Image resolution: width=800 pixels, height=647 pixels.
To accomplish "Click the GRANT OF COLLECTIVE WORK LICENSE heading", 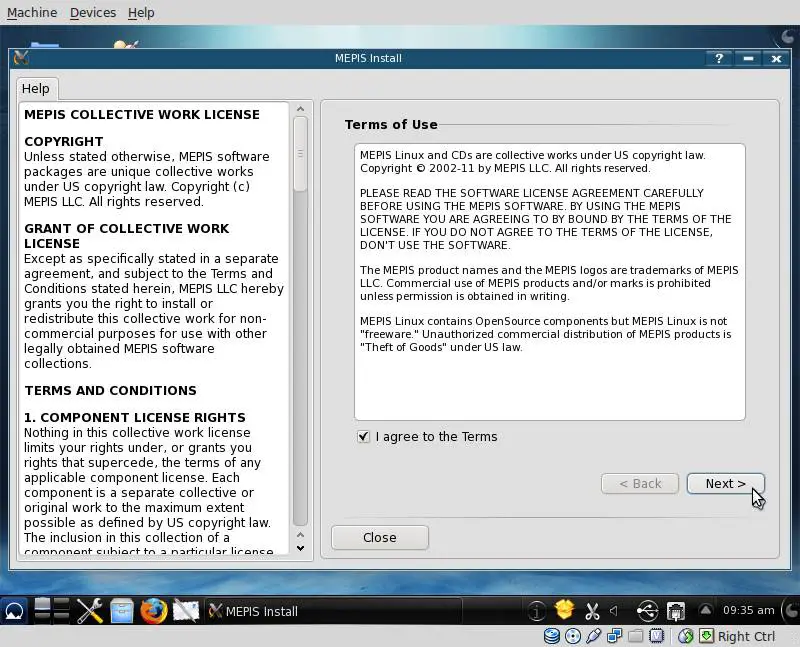I will (127, 236).
